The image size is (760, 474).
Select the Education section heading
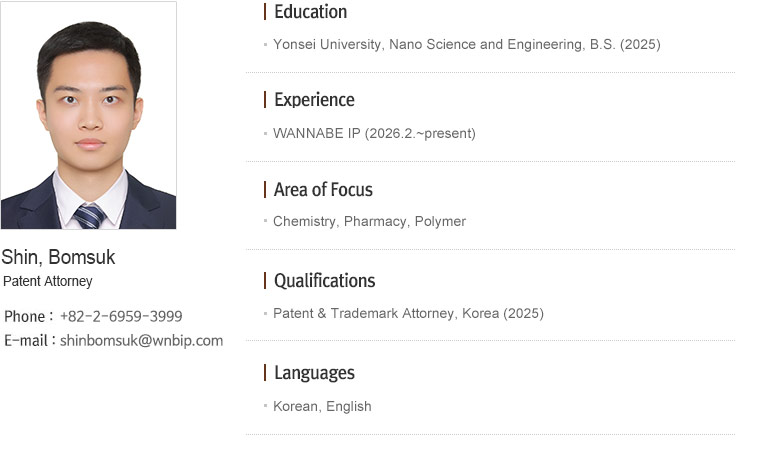pos(310,12)
